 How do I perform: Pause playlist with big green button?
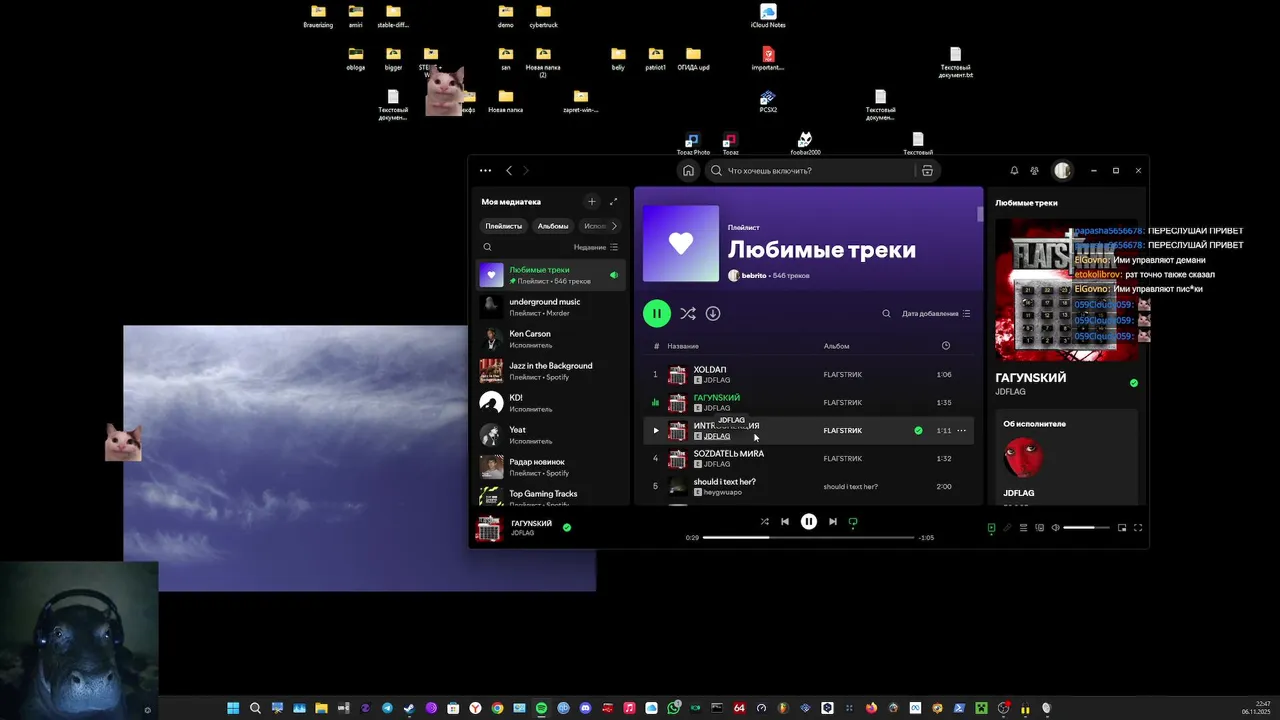[x=657, y=313]
